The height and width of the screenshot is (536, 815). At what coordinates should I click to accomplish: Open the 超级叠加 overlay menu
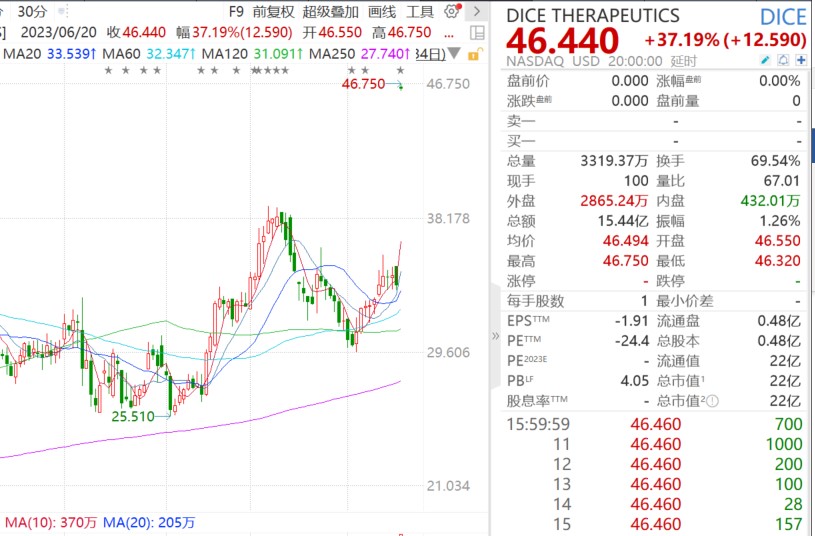coord(331,11)
